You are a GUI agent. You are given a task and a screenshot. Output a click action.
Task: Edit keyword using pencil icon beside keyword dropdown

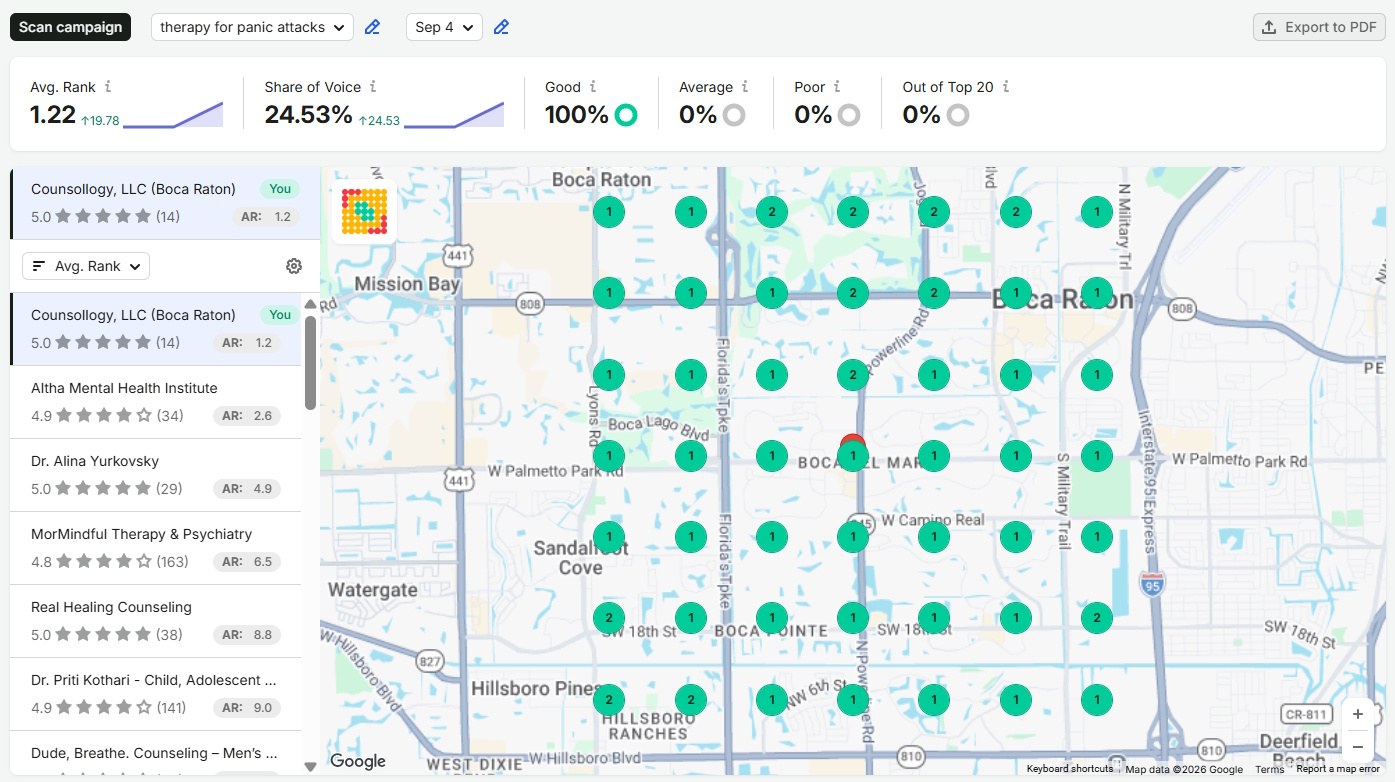[x=372, y=27]
